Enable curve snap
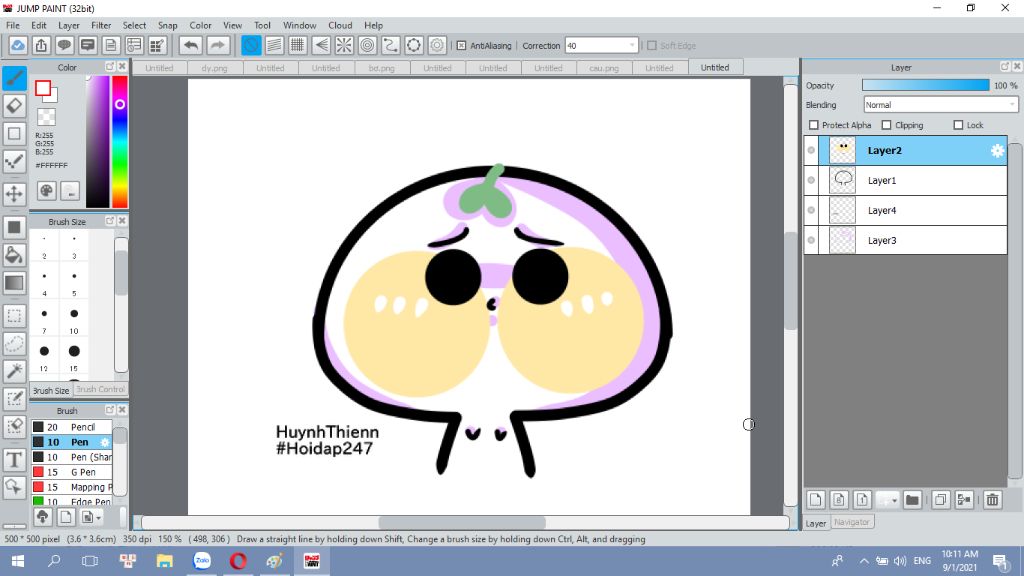This screenshot has width=1024, height=576. 391,45
